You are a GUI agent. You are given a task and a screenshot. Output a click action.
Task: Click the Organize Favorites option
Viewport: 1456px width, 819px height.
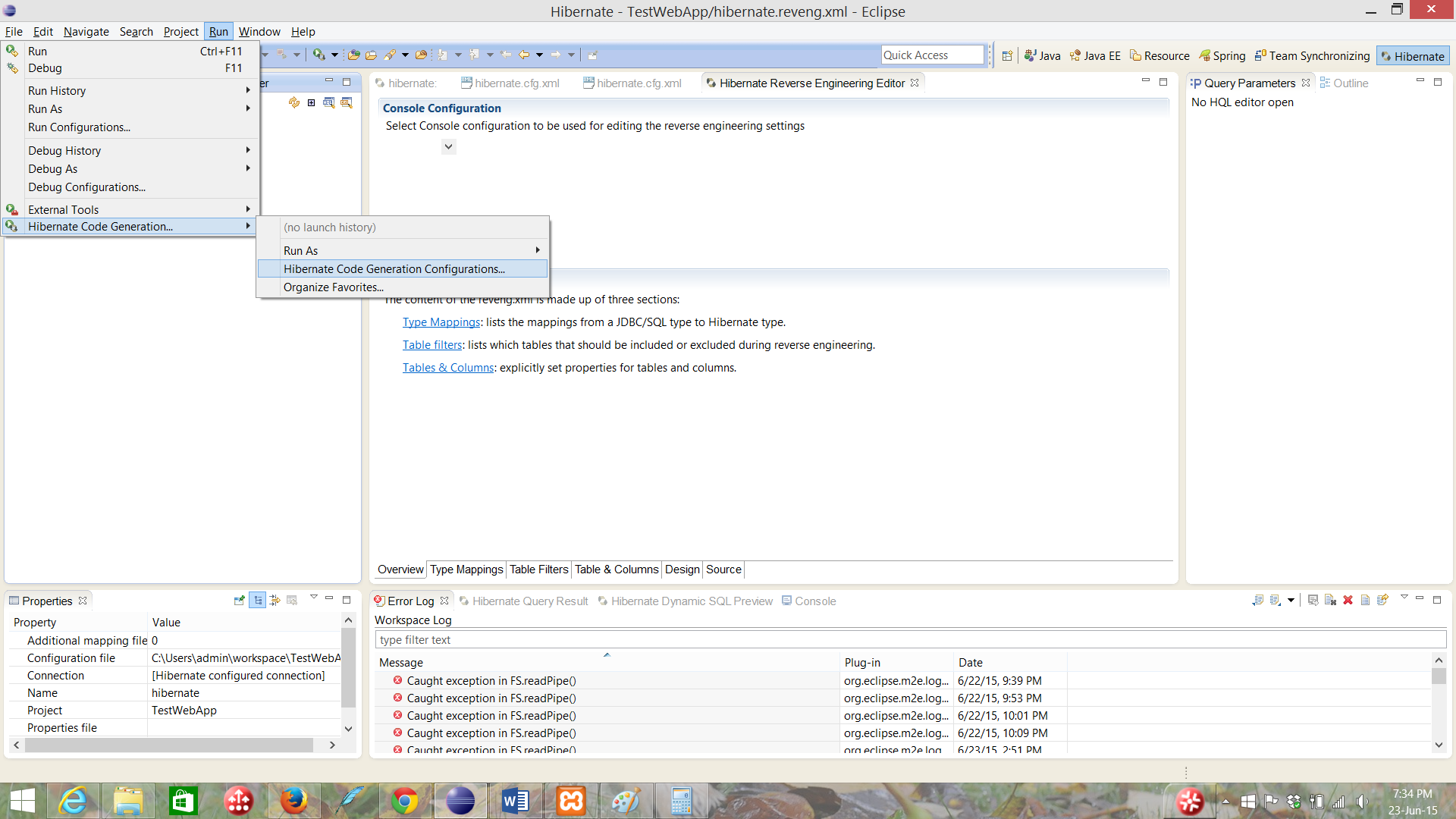pos(333,287)
